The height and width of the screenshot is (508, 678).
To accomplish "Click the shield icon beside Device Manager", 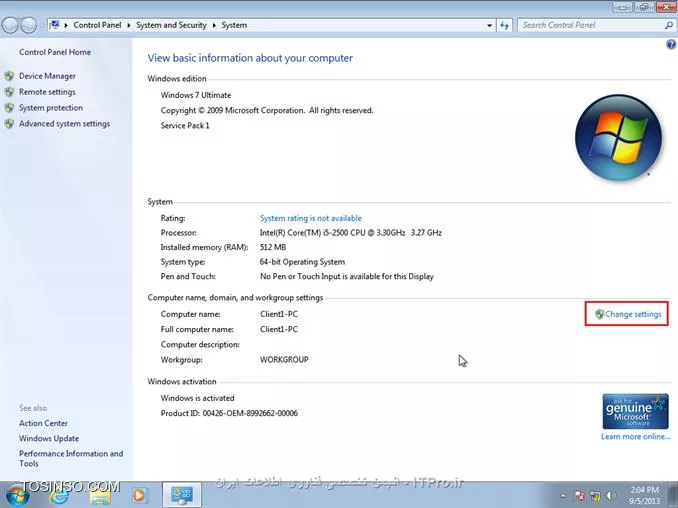I will pos(9,76).
